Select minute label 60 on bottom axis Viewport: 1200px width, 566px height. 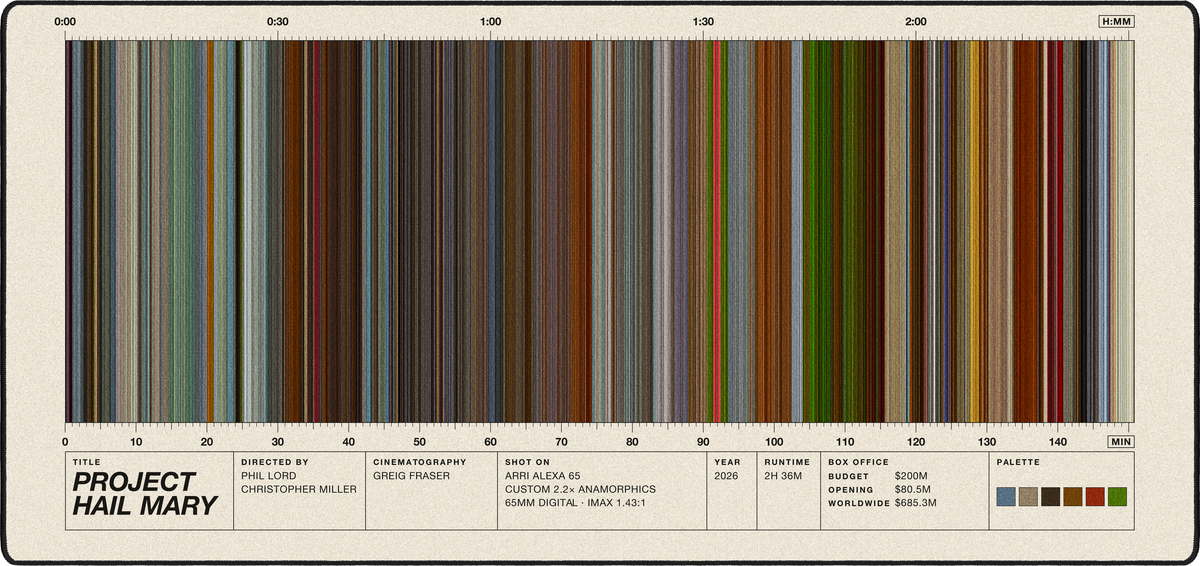(x=490, y=441)
